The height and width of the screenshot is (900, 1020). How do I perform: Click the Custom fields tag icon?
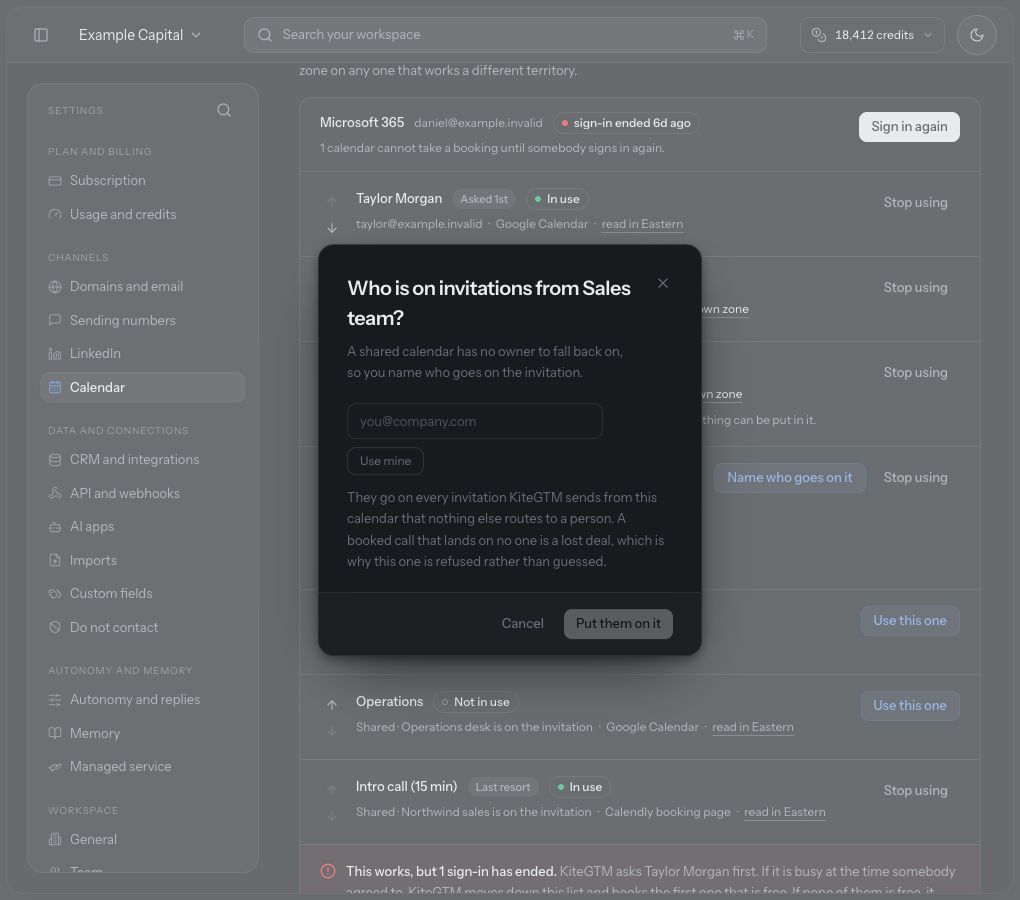[x=55, y=594]
